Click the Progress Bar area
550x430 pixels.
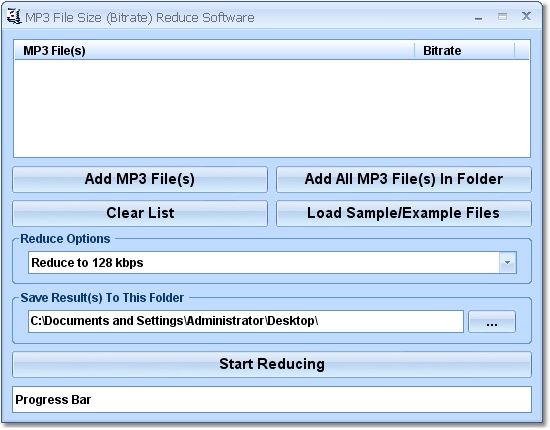click(272, 400)
